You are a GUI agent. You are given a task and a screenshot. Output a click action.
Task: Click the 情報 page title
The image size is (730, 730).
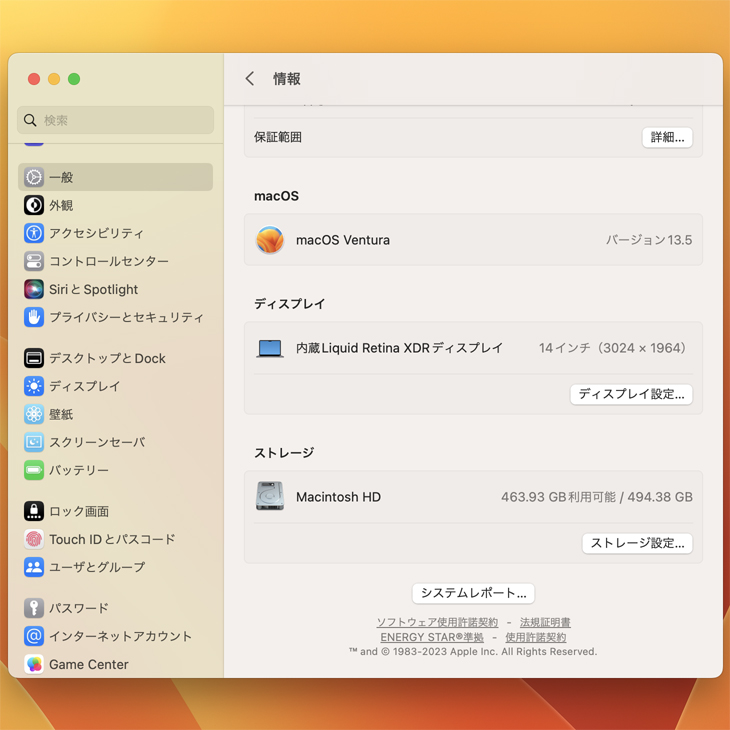click(287, 79)
